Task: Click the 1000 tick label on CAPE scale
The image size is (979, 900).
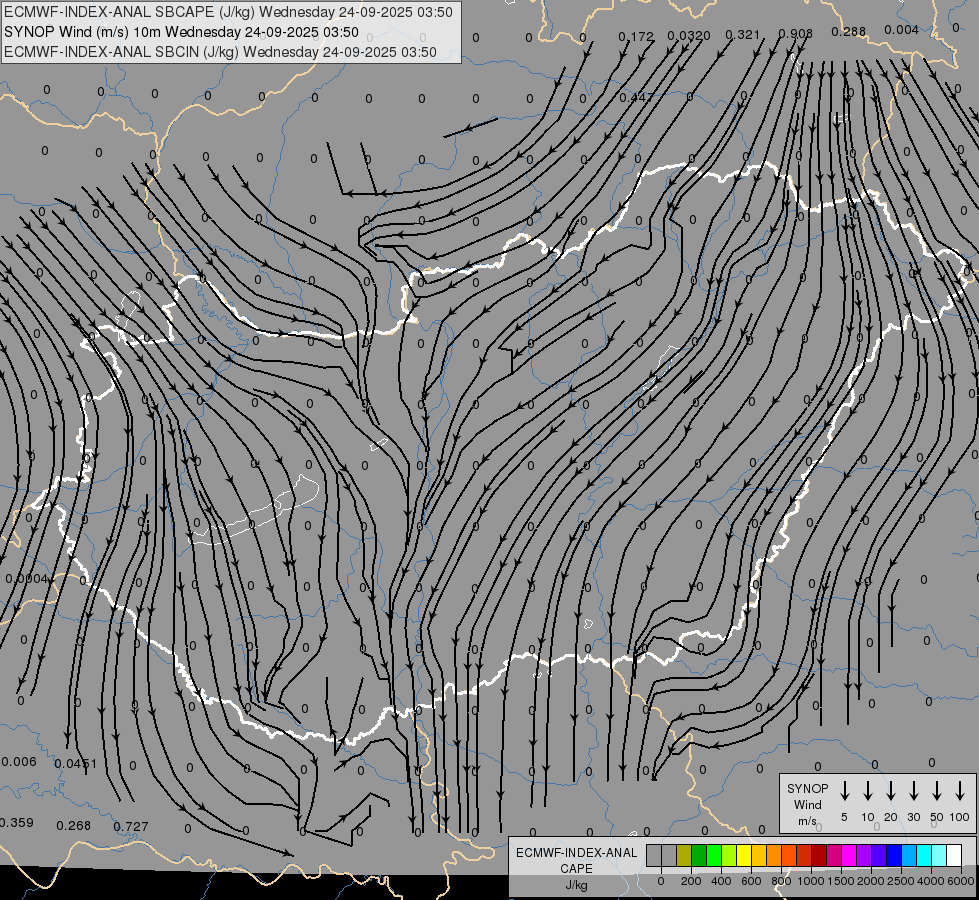Action: coord(811,881)
